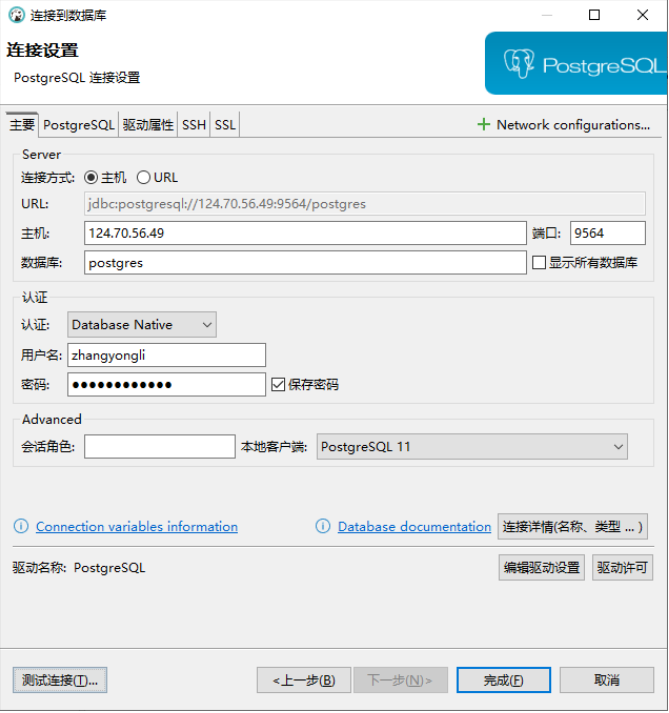Viewport: 669px width, 713px height.
Task: Switch to the SSH tab
Action: tap(193, 125)
